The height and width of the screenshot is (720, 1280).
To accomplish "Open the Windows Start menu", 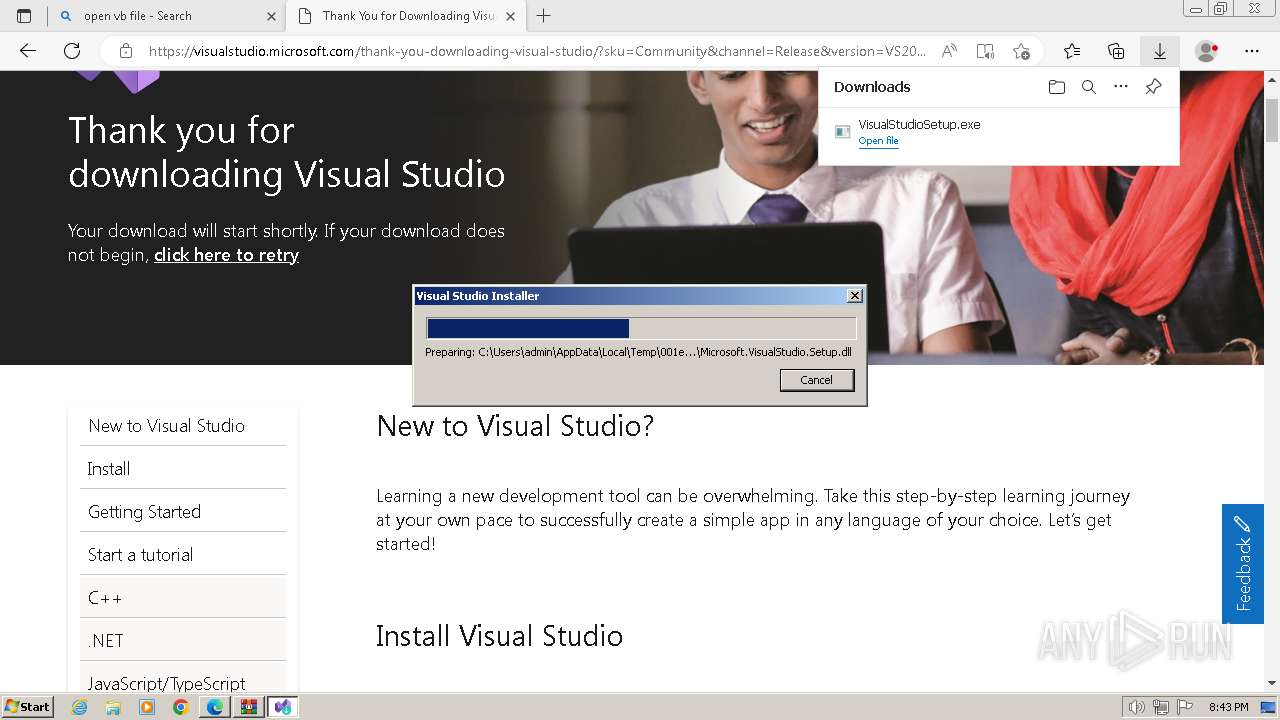I will click(x=28, y=707).
